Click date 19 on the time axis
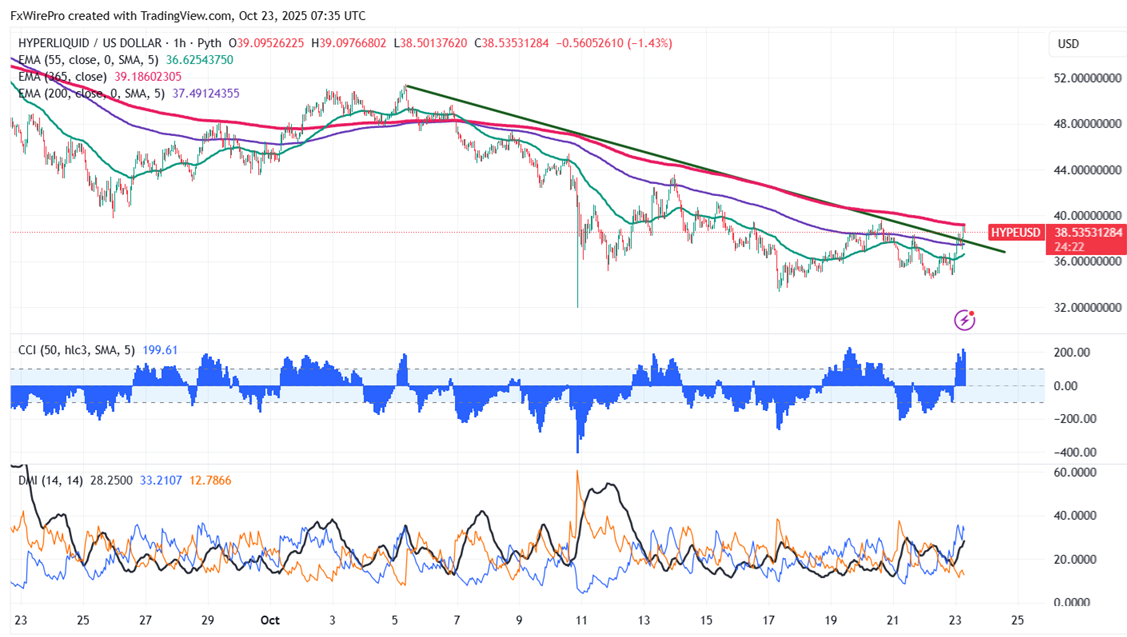1127x637 pixels. (x=831, y=620)
